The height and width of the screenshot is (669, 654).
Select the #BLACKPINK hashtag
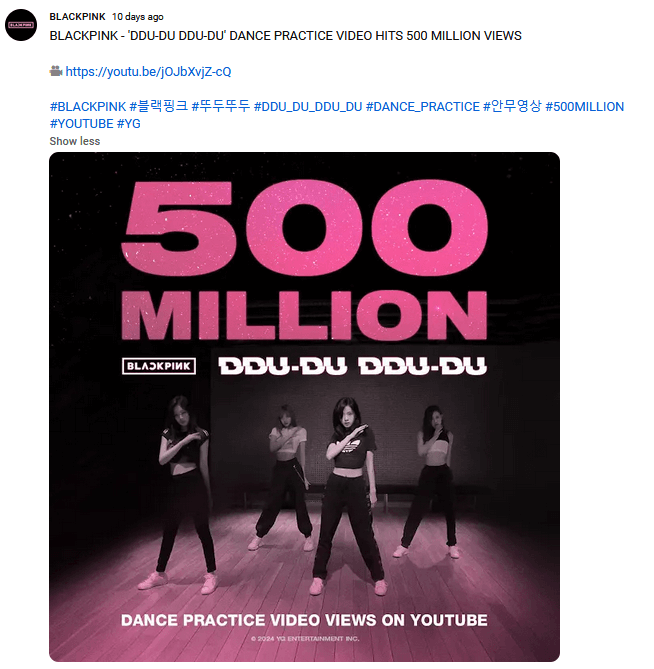point(88,107)
